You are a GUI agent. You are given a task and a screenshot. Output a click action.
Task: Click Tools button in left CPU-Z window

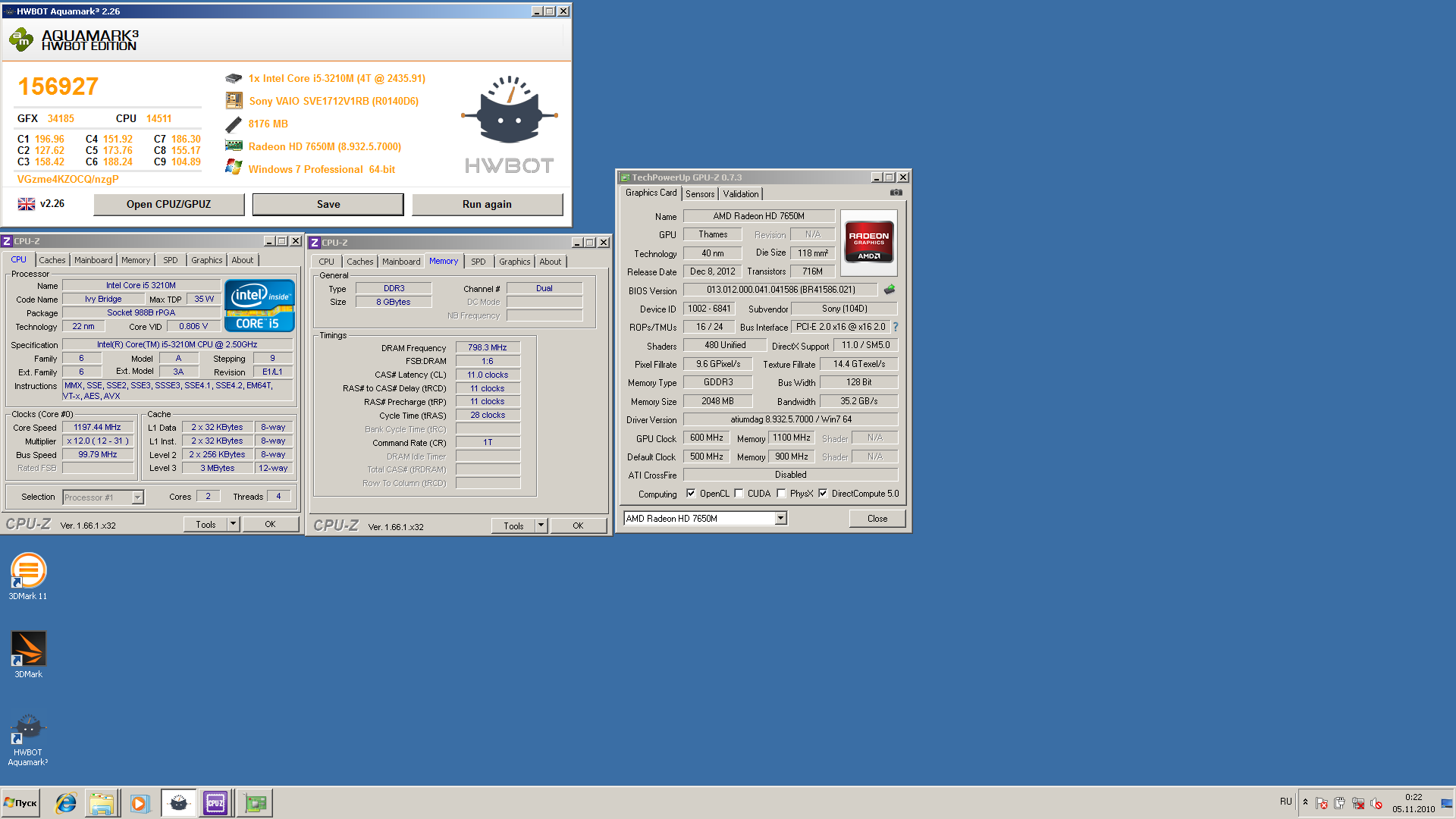click(206, 524)
